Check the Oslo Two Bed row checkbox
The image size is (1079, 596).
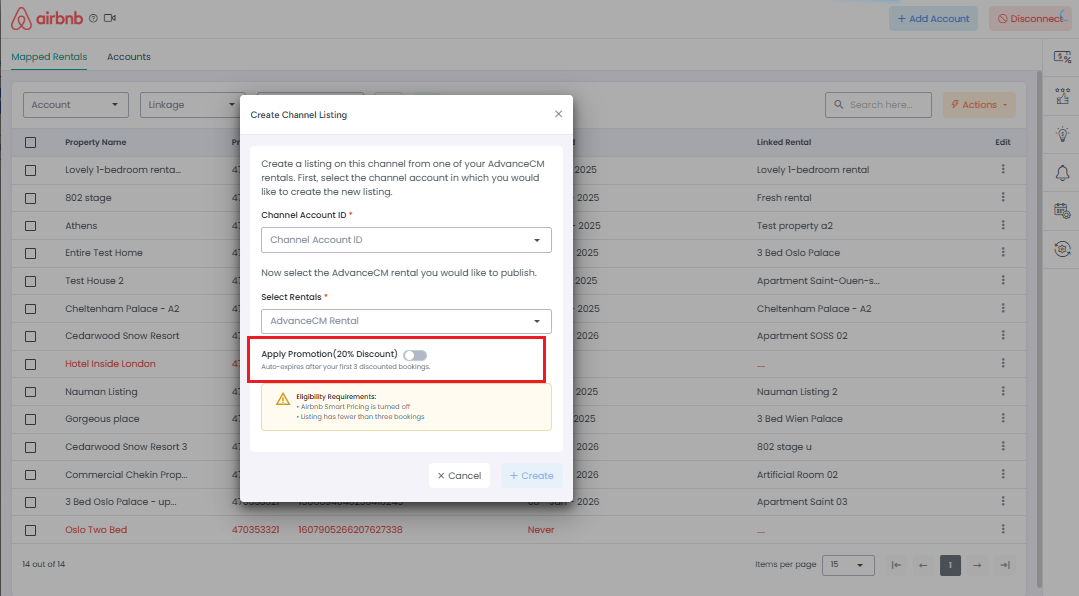coord(30,530)
